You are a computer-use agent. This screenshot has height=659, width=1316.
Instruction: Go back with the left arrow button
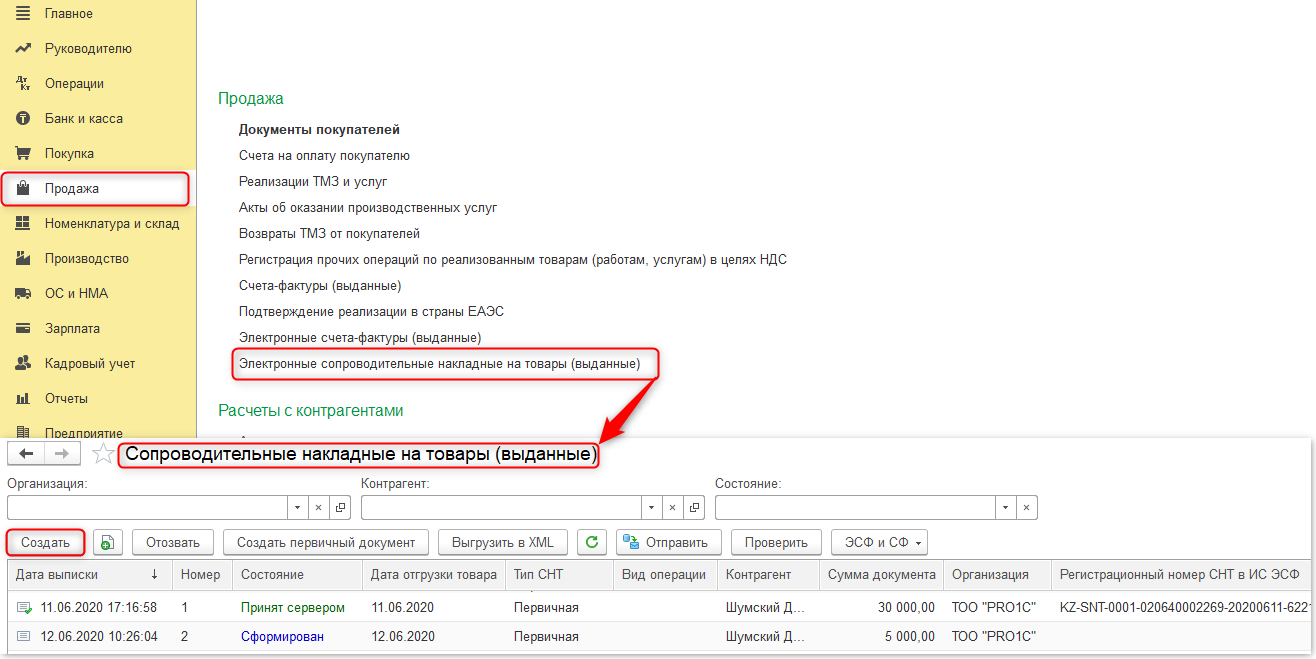click(x=26, y=454)
